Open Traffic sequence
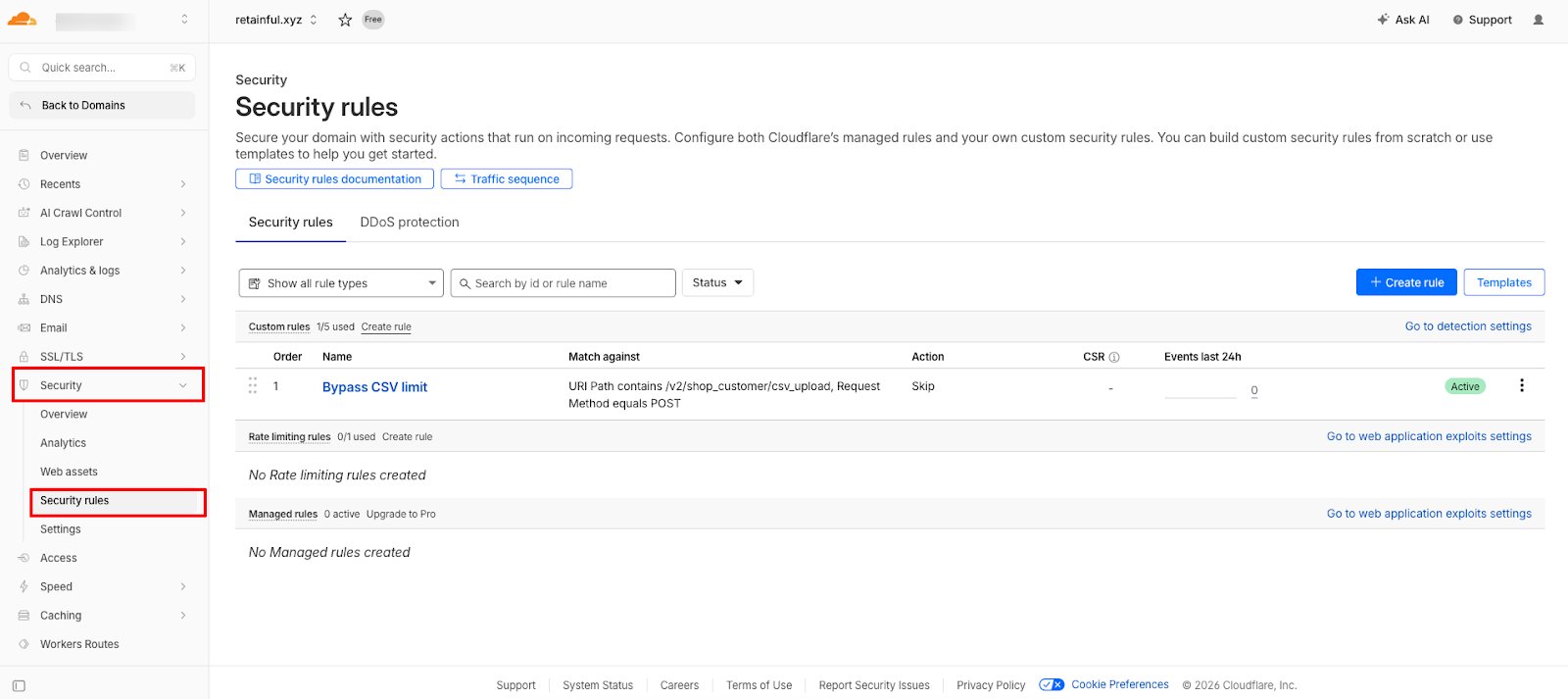Screen dimensions: 1568x699 [507, 178]
